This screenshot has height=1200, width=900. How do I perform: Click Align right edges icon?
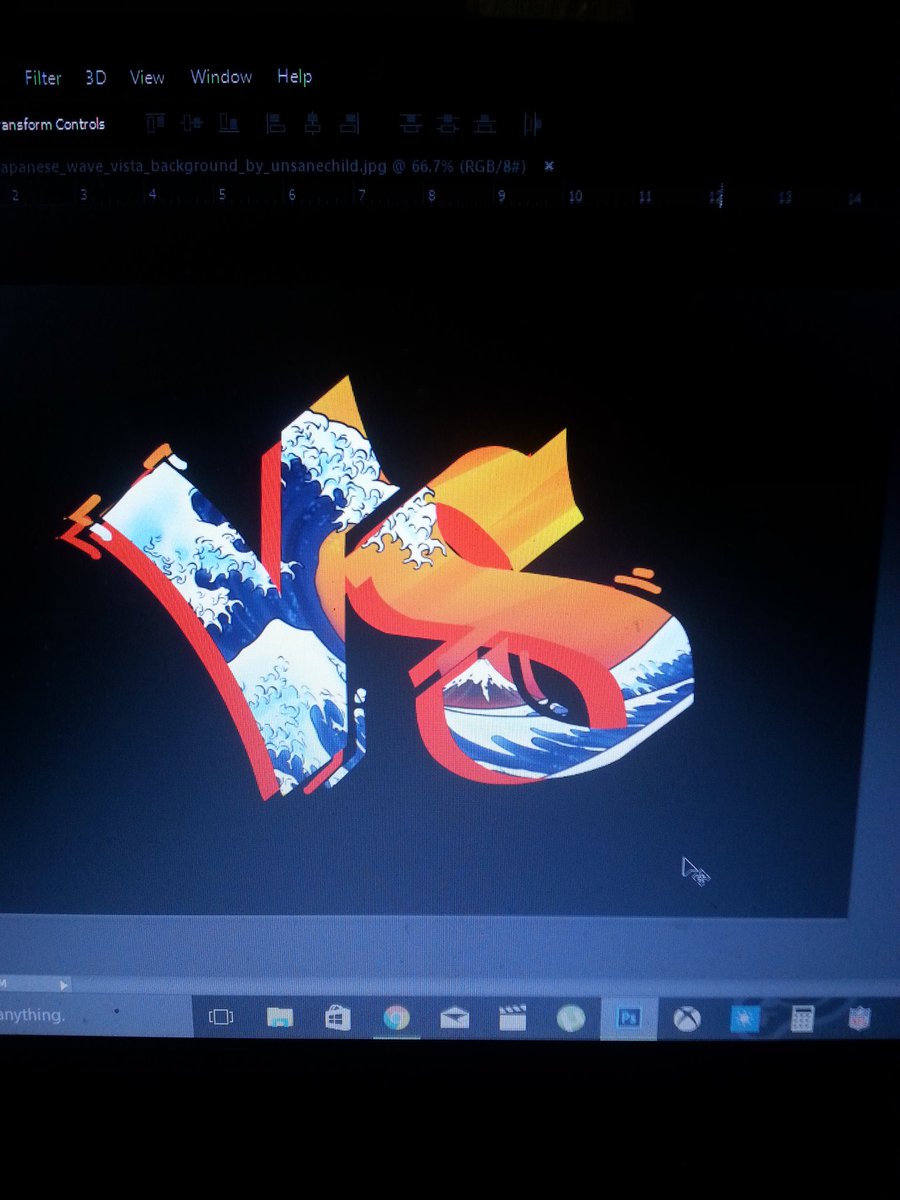[x=348, y=123]
